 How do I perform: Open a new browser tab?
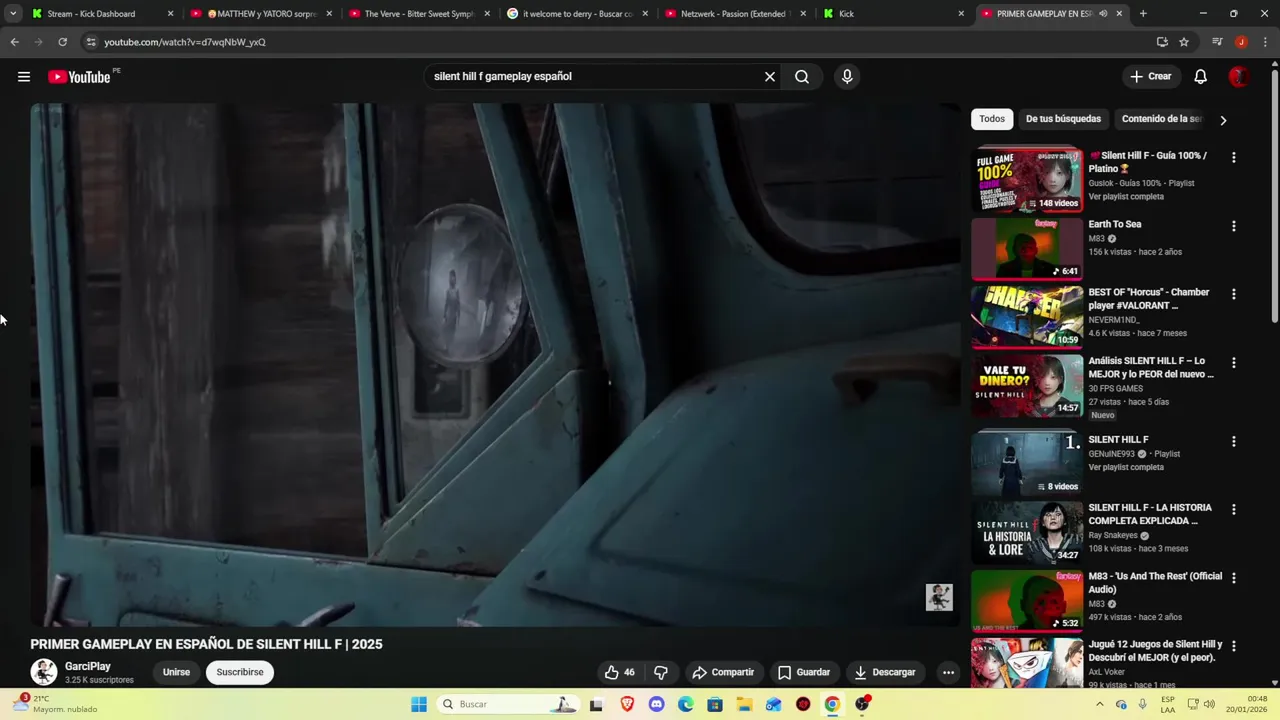(x=1143, y=14)
